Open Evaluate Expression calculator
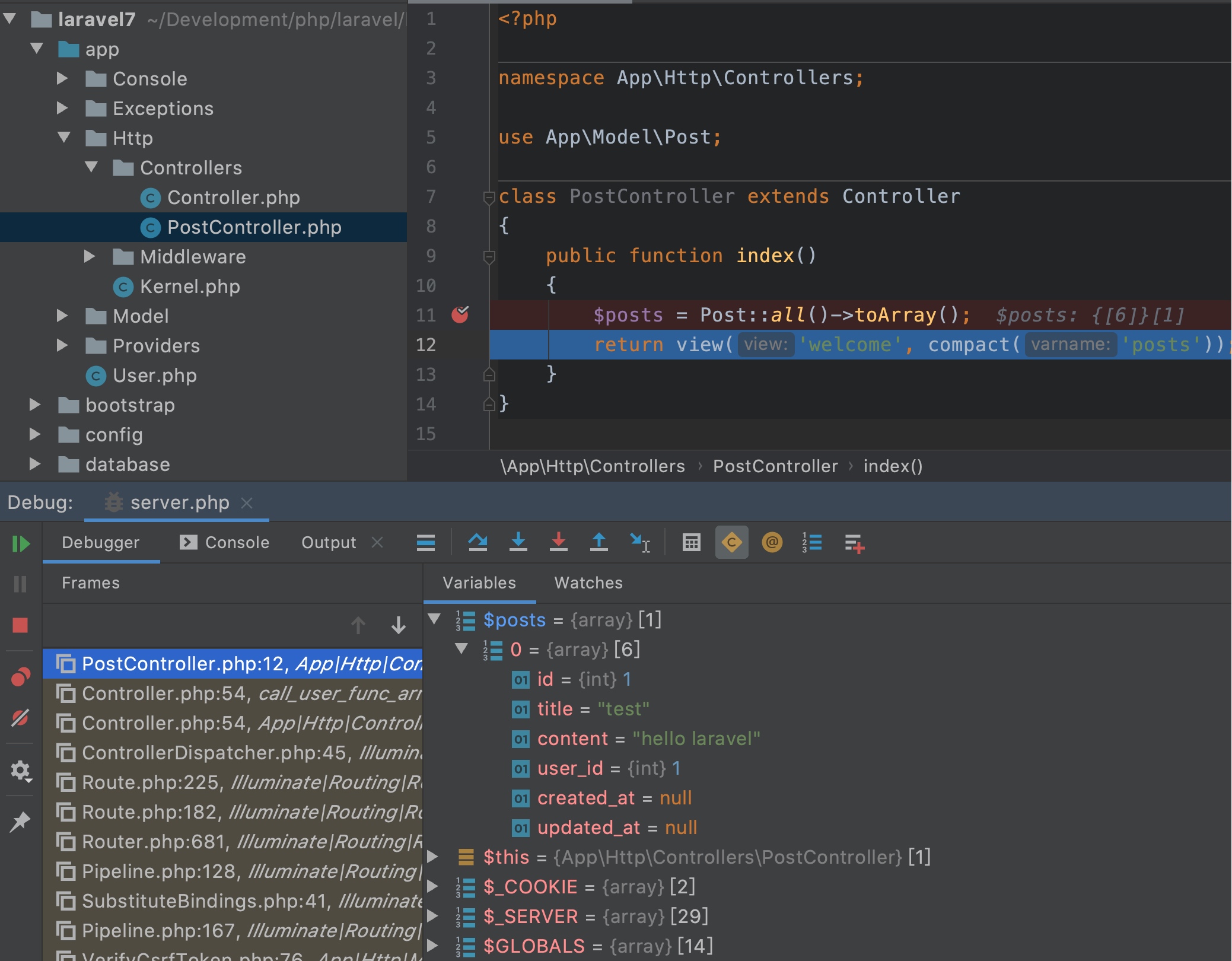 coord(692,542)
